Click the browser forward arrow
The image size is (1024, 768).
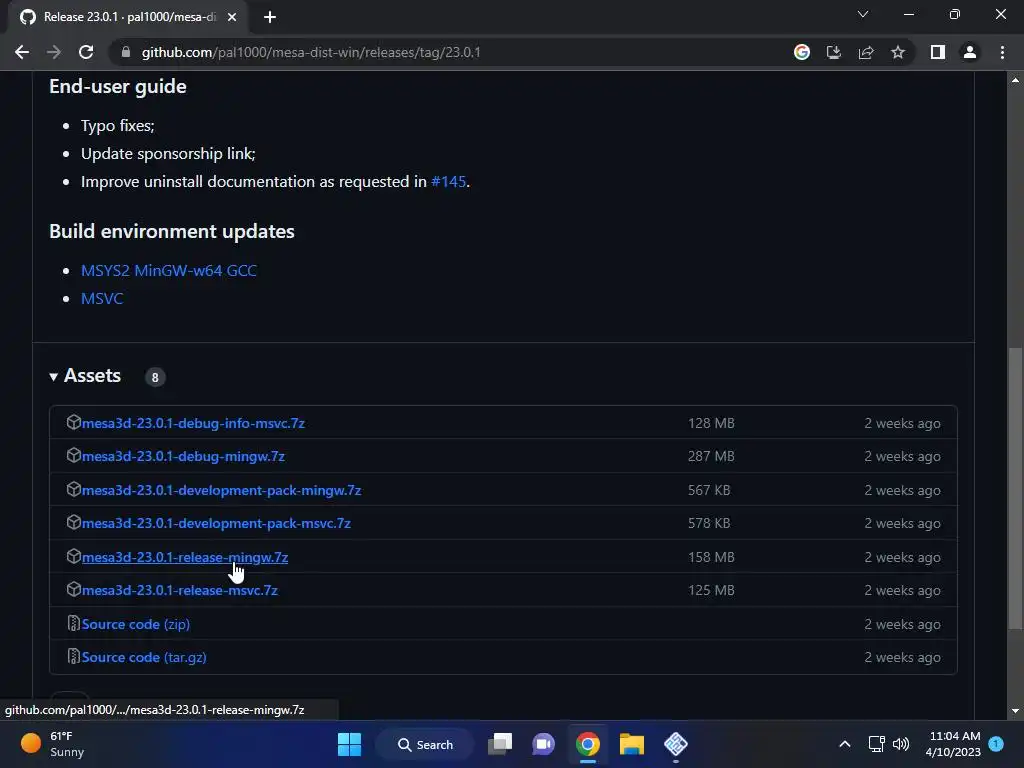(x=54, y=52)
